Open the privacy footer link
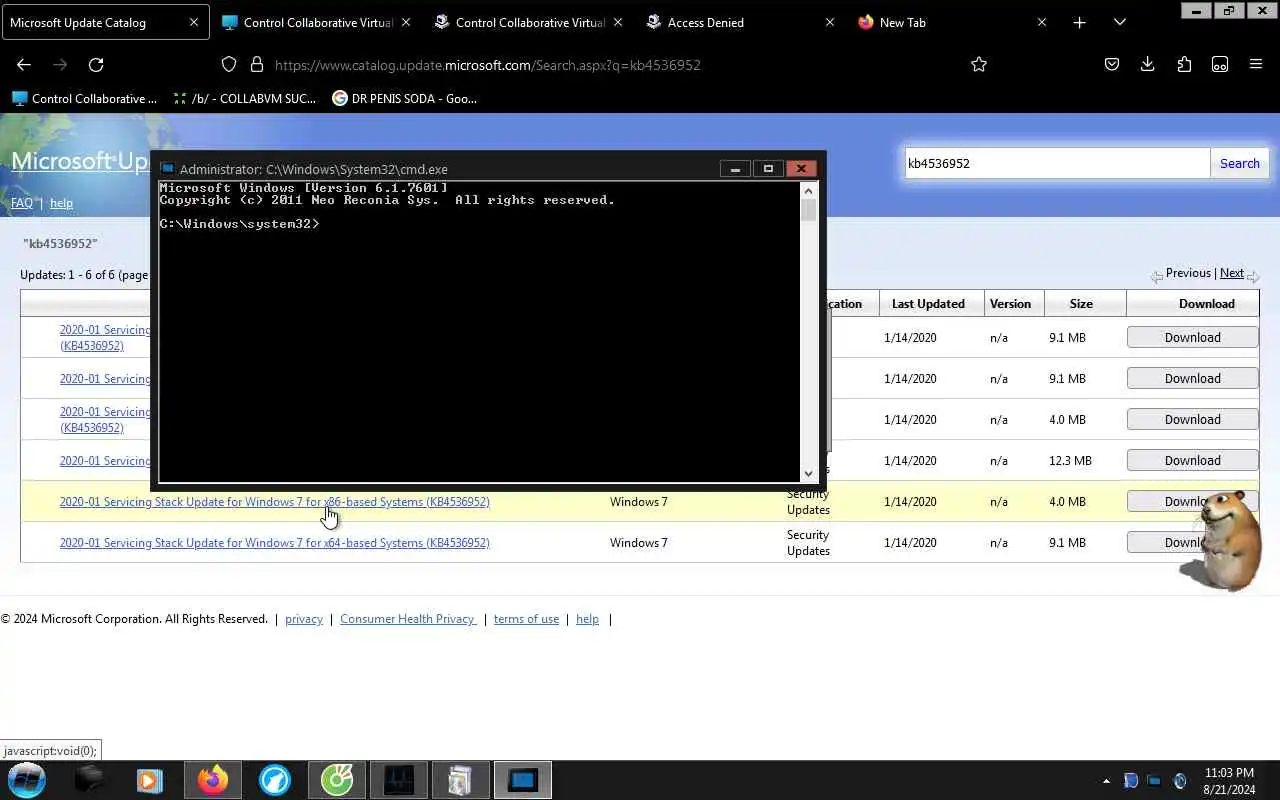The height and width of the screenshot is (800, 1280). (x=304, y=619)
